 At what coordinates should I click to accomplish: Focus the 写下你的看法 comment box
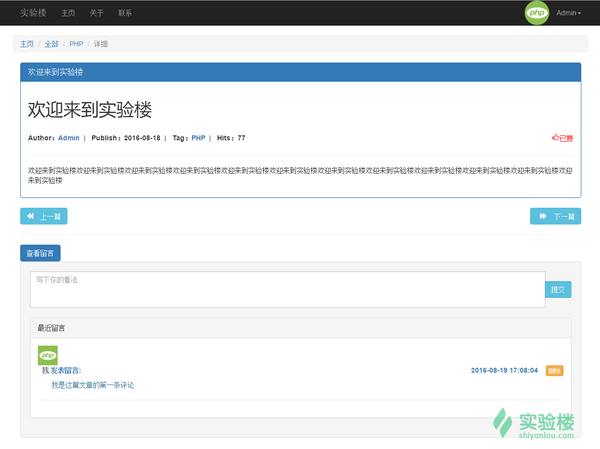[288, 289]
